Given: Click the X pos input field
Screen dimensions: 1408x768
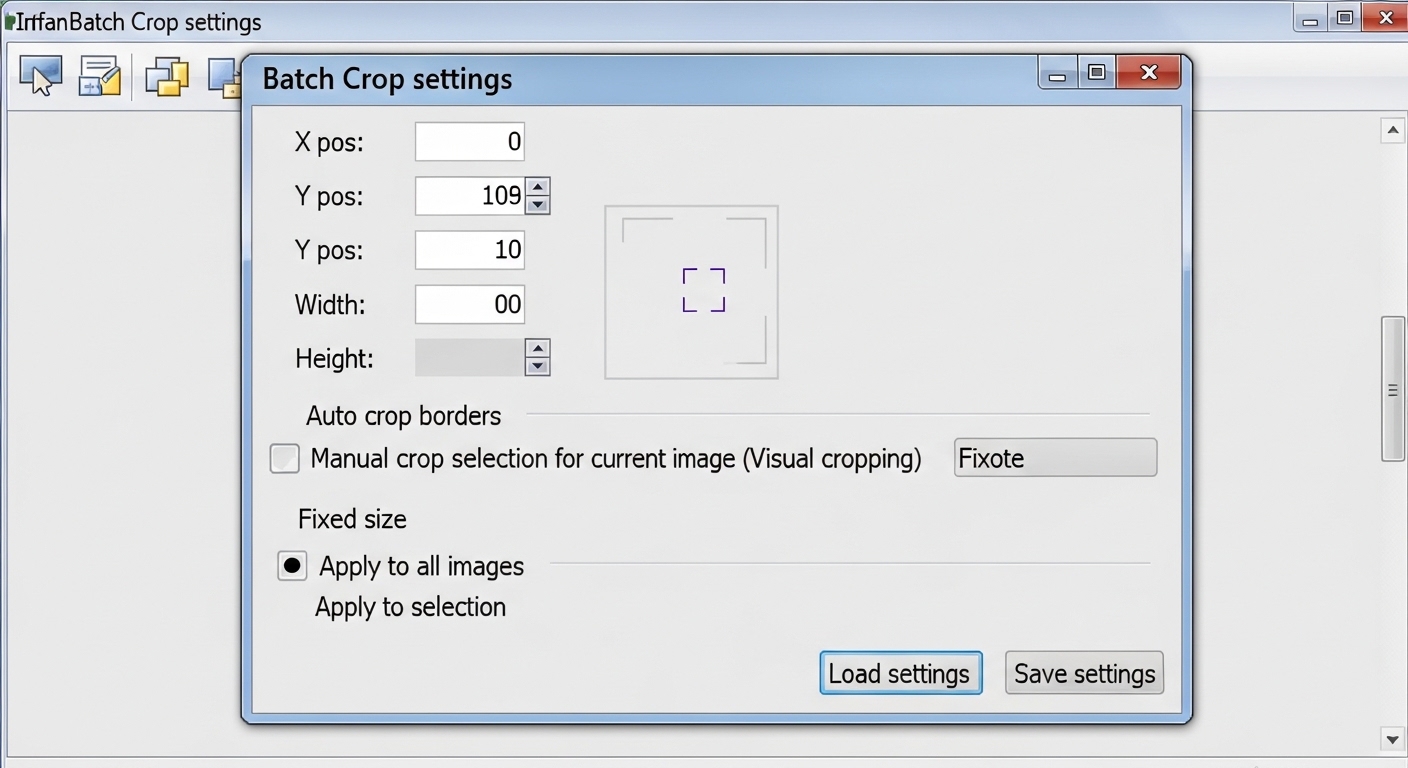Looking at the screenshot, I should [469, 142].
